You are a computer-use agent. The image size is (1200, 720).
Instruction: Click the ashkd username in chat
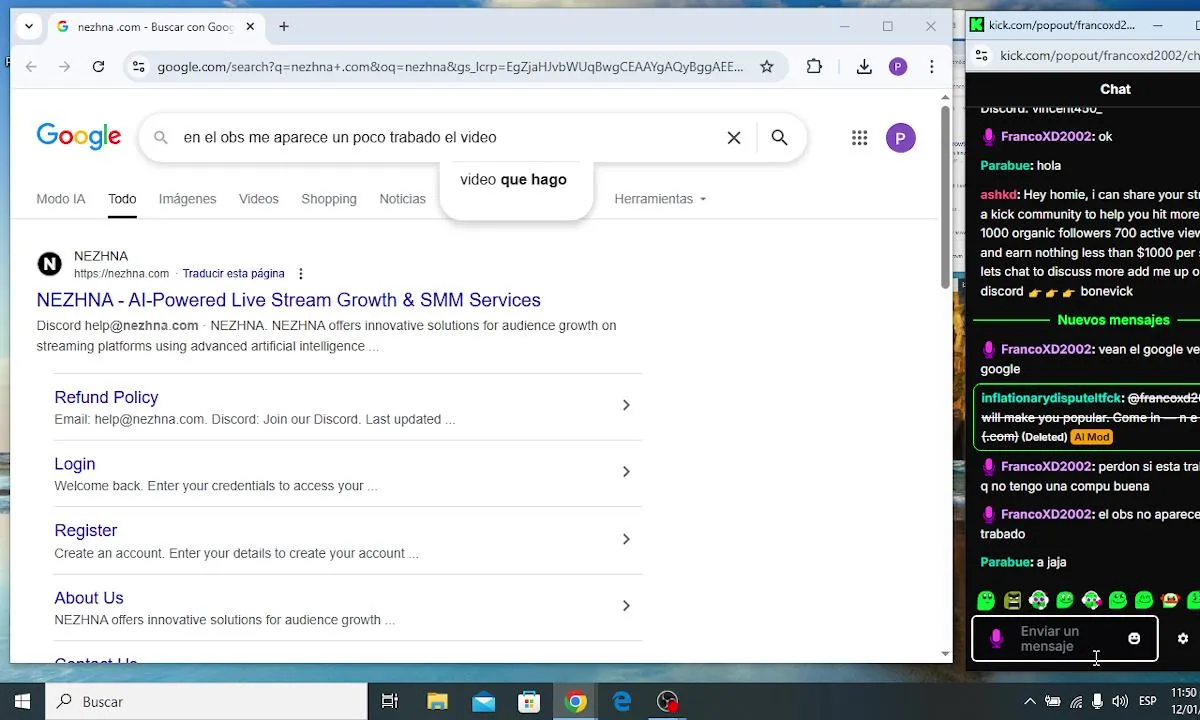pyautogui.click(x=999, y=195)
